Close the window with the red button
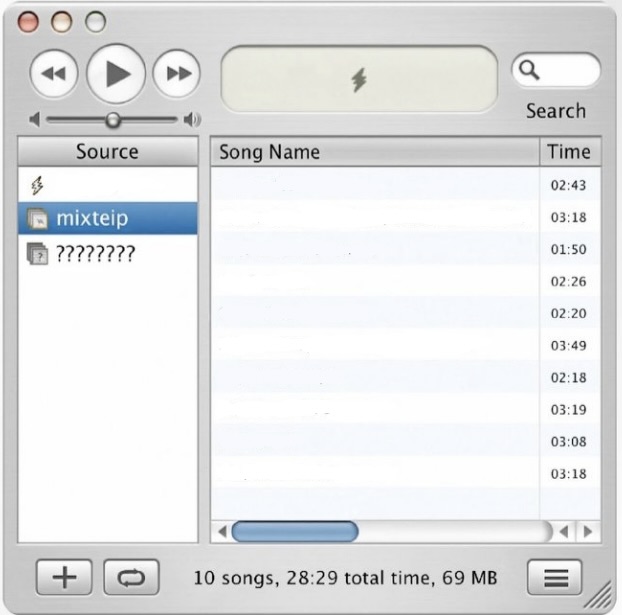 (x=28, y=21)
